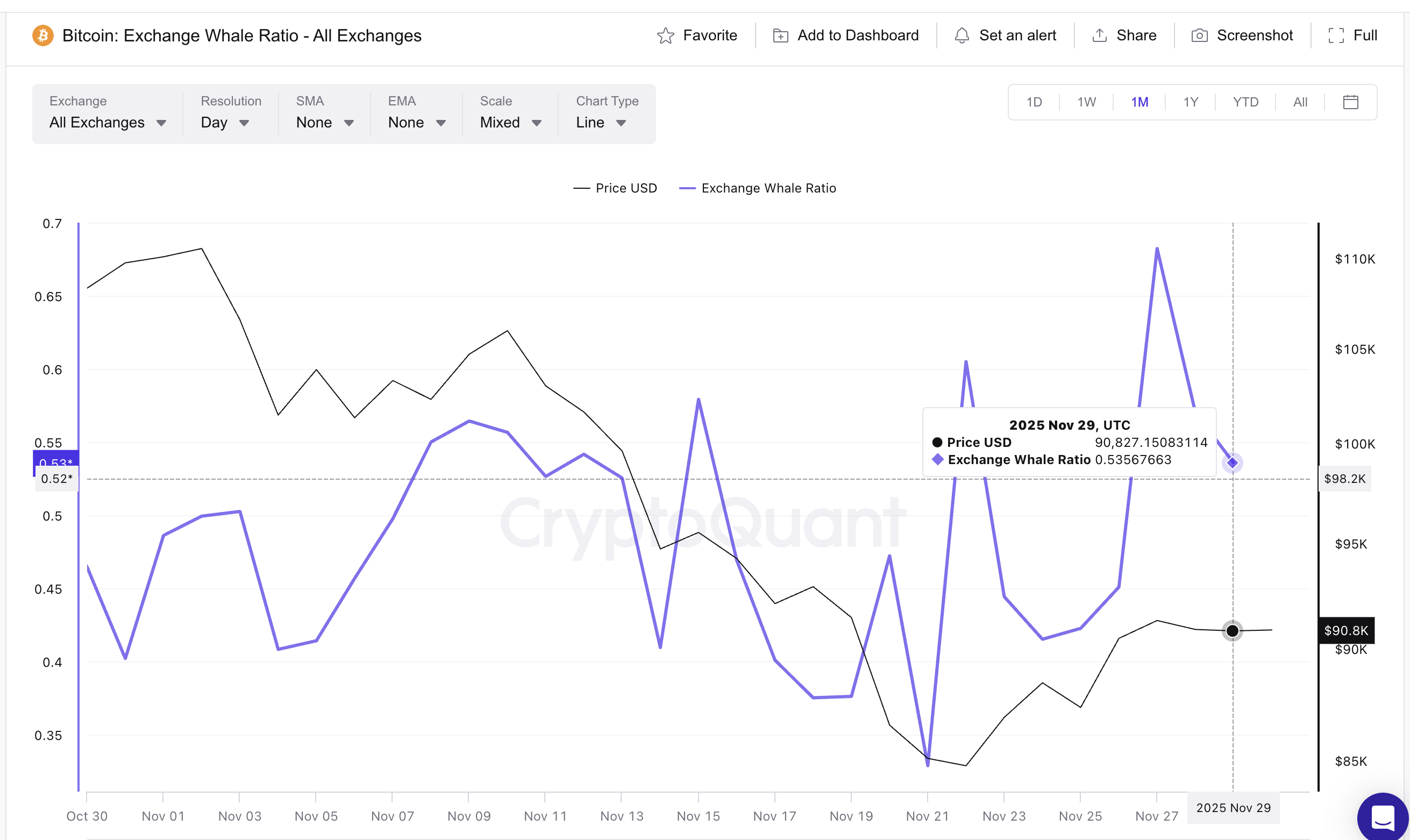The height and width of the screenshot is (840, 1410).
Task: Click the 2025 Nov 29 axis label
Action: pos(1234,808)
